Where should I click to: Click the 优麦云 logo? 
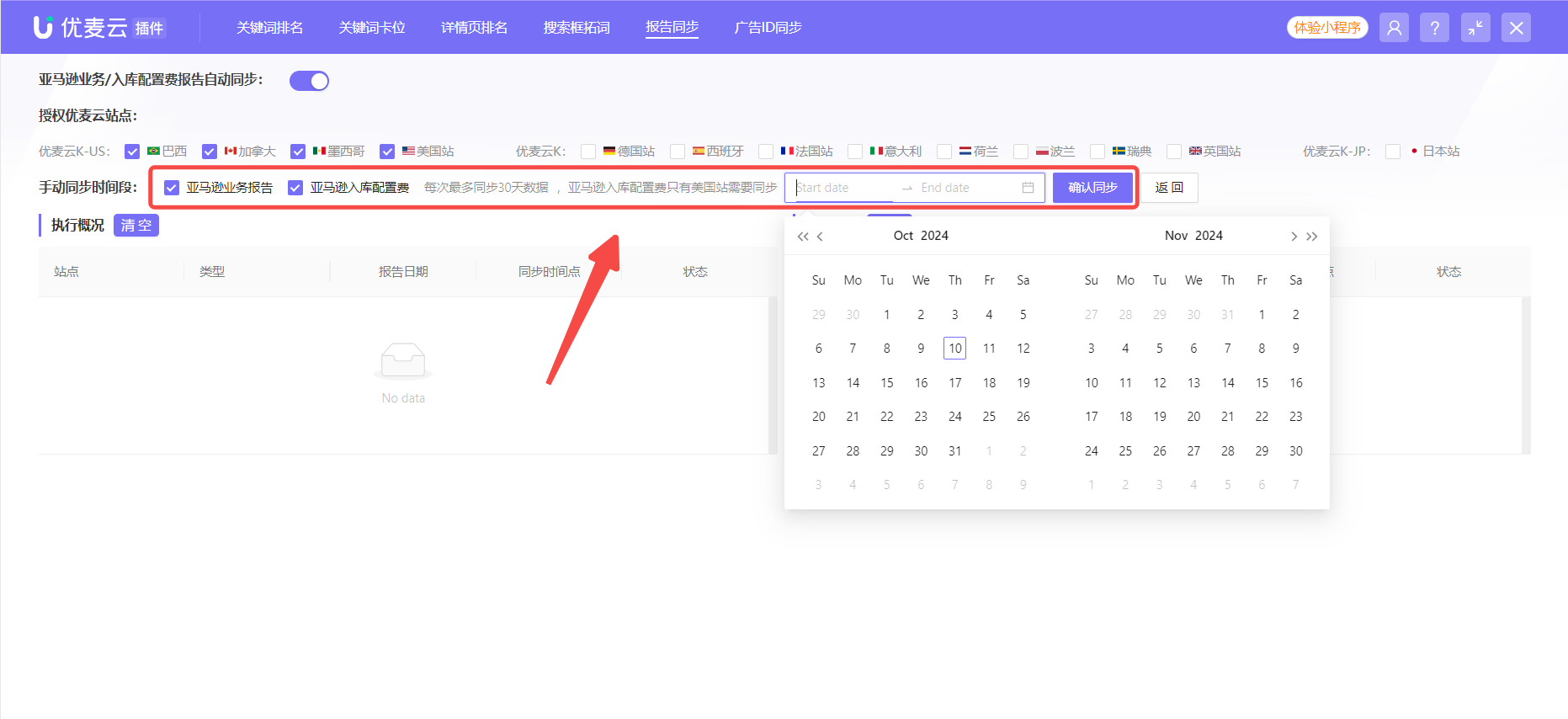point(99,28)
